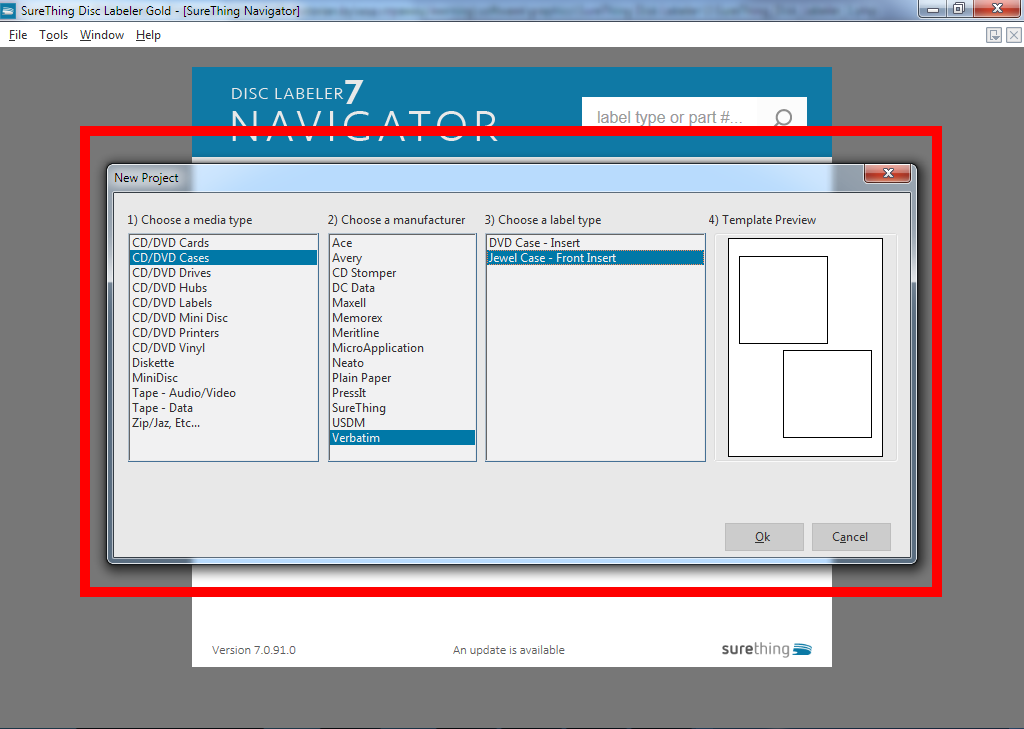The width and height of the screenshot is (1024, 729).
Task: Pick Memorex as the manufacturer
Action: pos(357,318)
